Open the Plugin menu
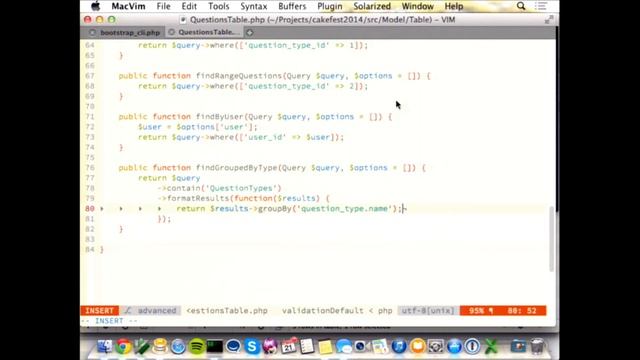This screenshot has width=640, height=360. click(330, 6)
